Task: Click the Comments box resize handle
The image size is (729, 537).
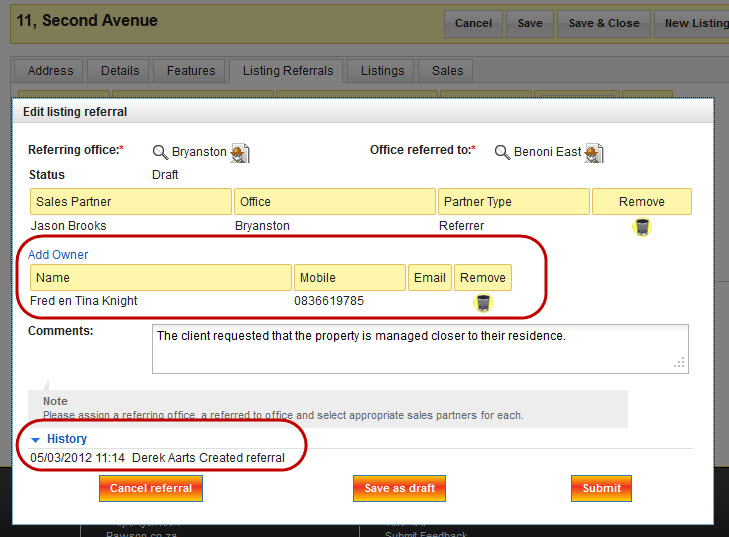Action: pos(680,364)
